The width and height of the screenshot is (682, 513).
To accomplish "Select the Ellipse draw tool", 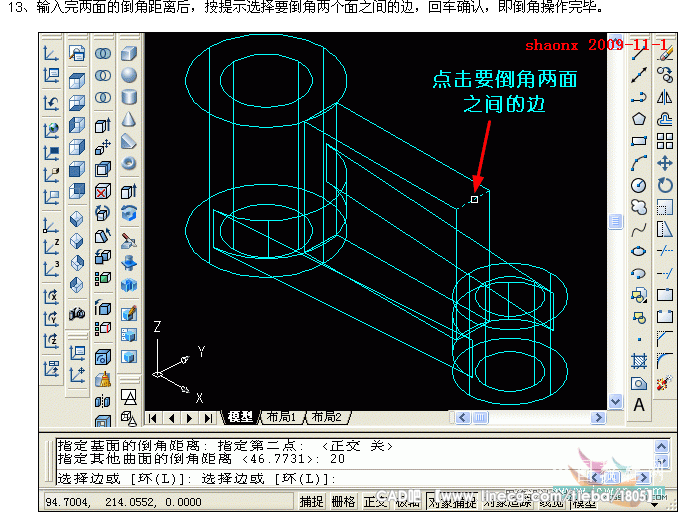I will coord(639,251).
